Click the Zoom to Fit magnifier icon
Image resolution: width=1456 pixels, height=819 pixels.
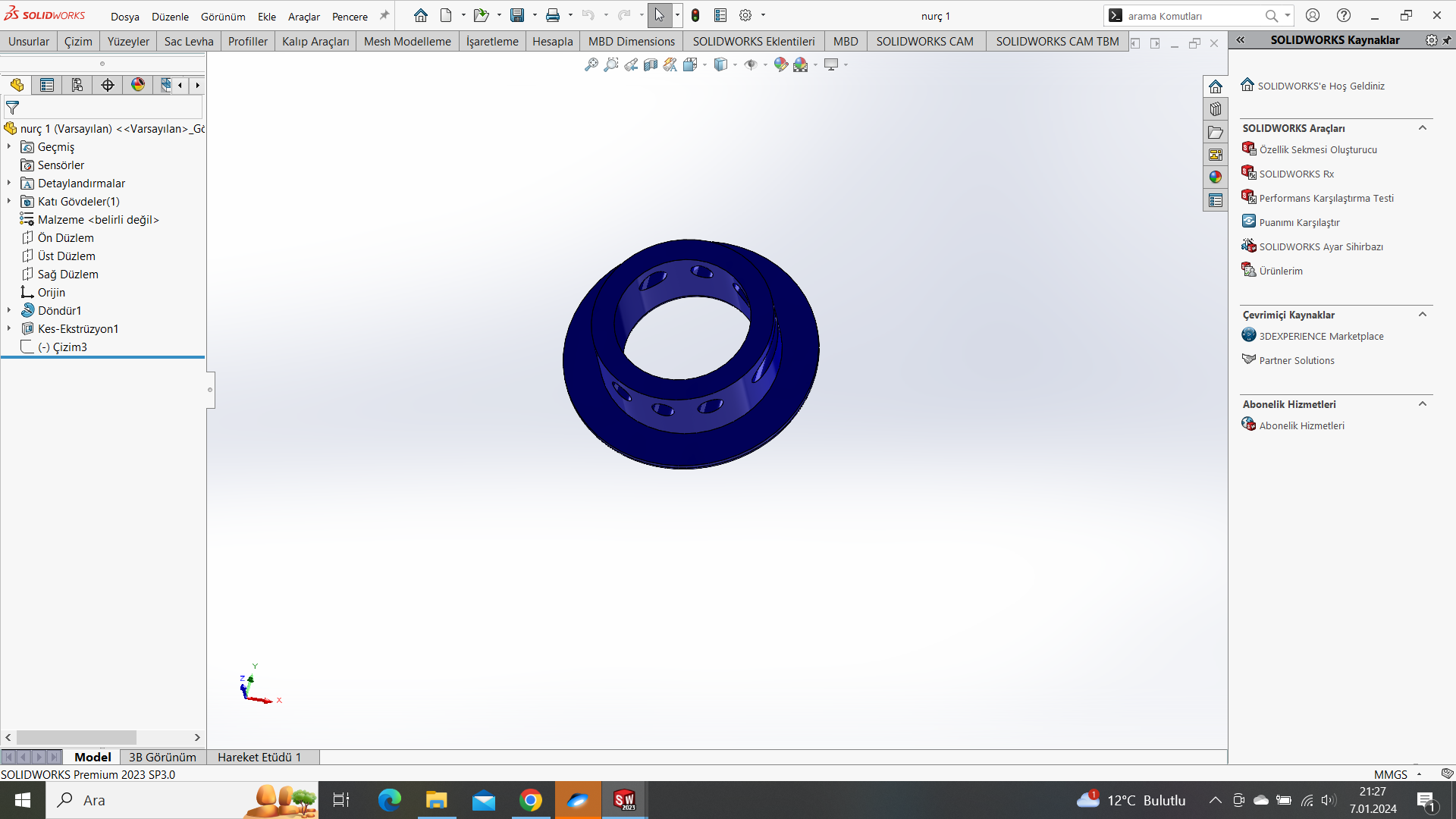click(x=591, y=65)
